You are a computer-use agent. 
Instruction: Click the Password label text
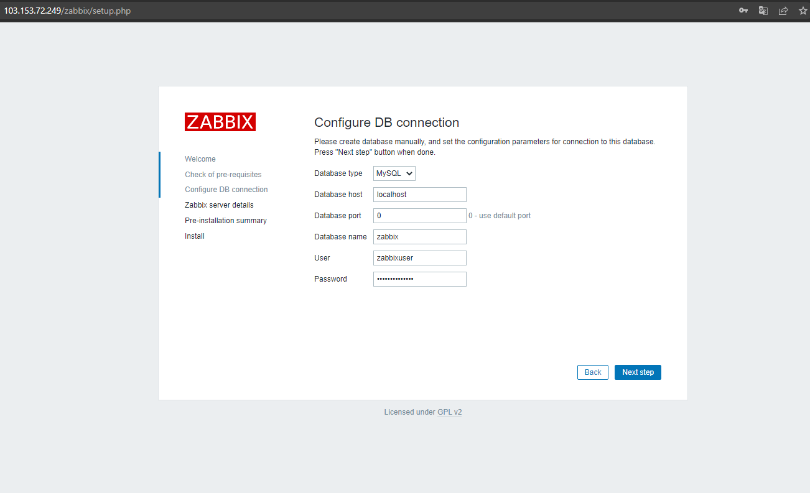tap(331, 279)
